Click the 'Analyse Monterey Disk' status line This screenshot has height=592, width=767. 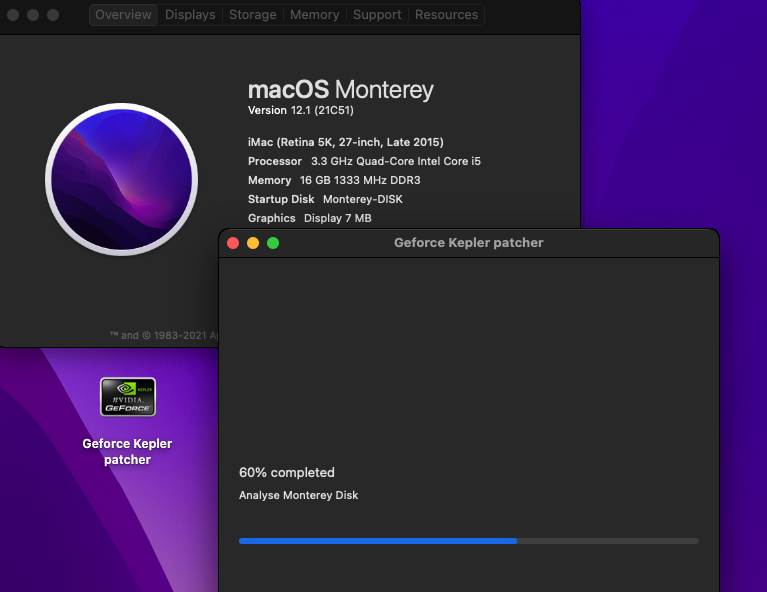pos(298,495)
